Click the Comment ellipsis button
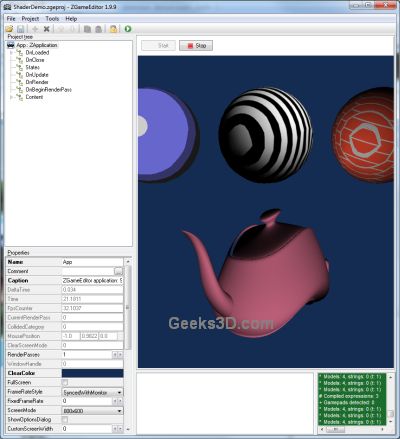The width and height of the screenshot is (400, 439). click(118, 271)
